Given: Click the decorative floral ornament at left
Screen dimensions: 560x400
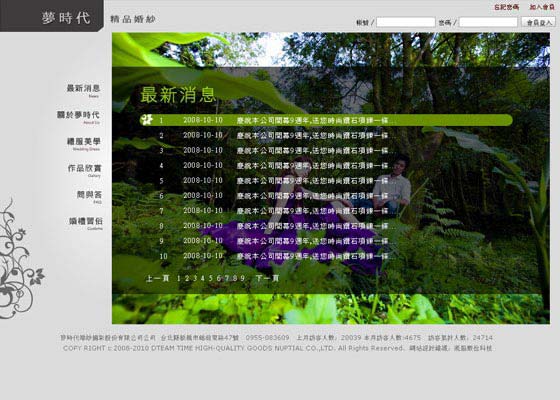Looking at the screenshot, I should pyautogui.click(x=21, y=259).
